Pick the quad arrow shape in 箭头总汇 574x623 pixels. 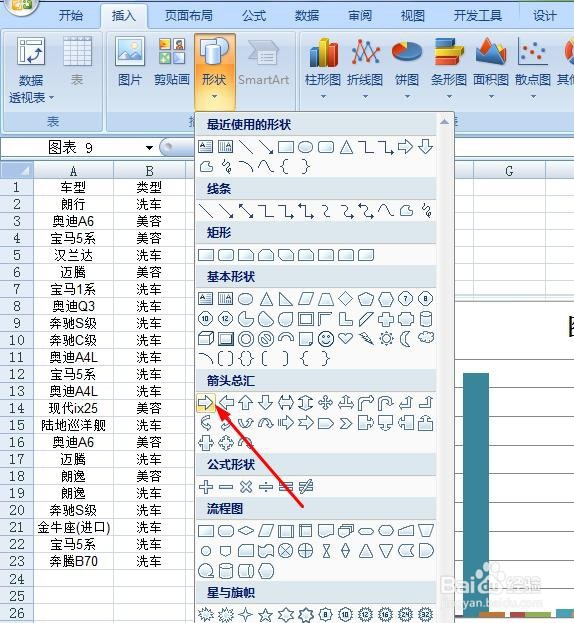pos(326,402)
